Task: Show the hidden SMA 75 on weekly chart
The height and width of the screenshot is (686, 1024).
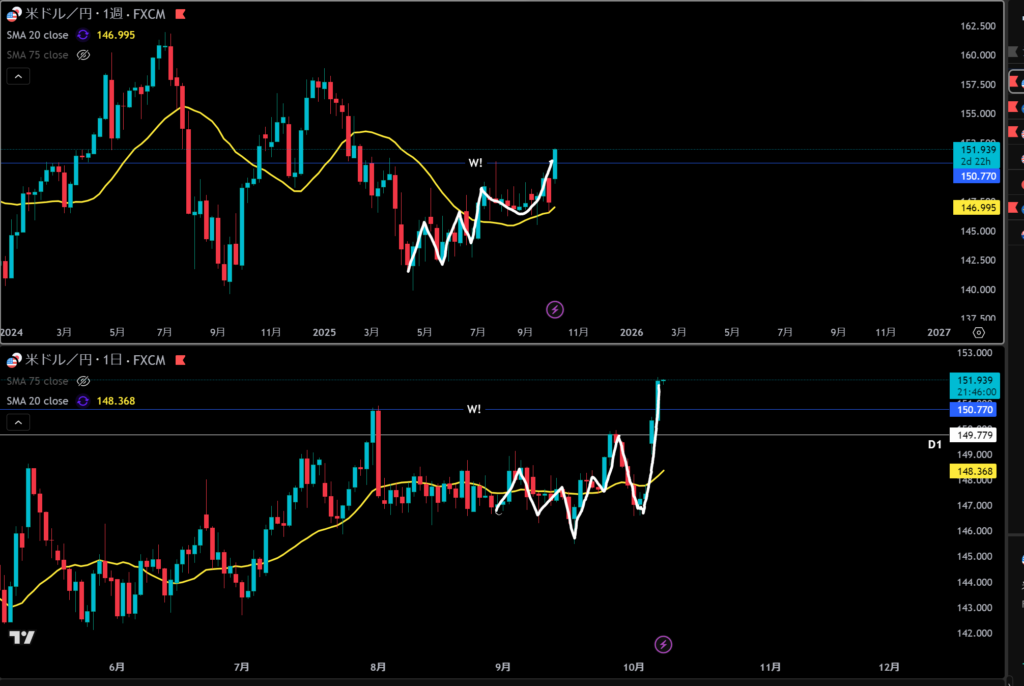Action: click(83, 55)
